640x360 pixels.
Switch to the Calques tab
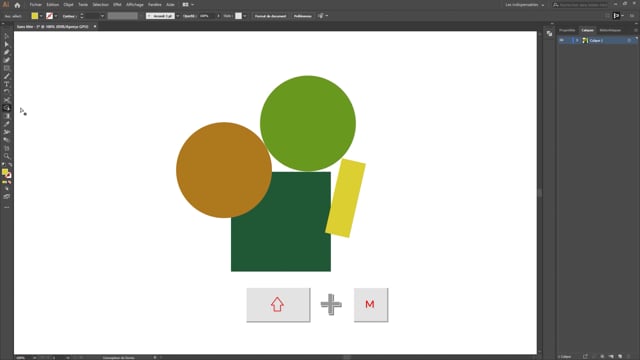[587, 30]
